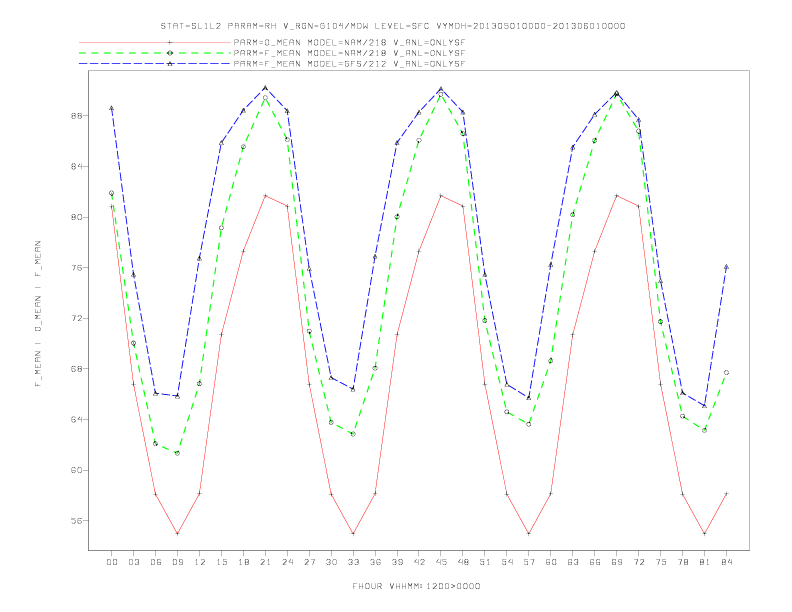The height and width of the screenshot is (612, 792).
Task: Click x-axis tick label 33
Action: 353,562
